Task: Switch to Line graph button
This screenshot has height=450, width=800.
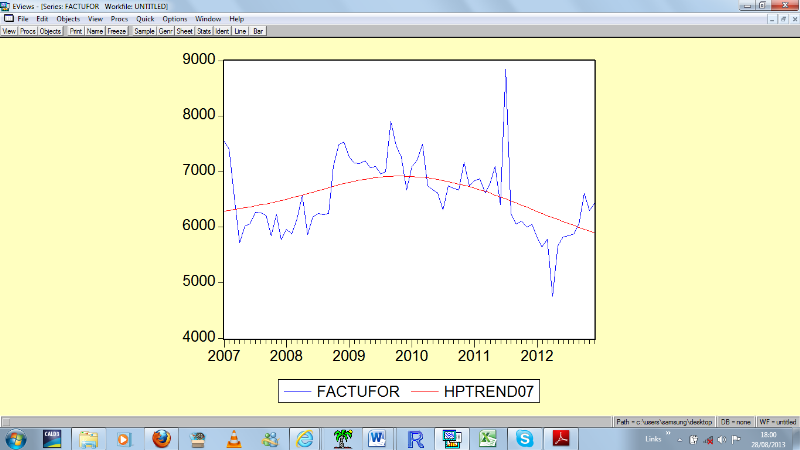Action: [240, 31]
